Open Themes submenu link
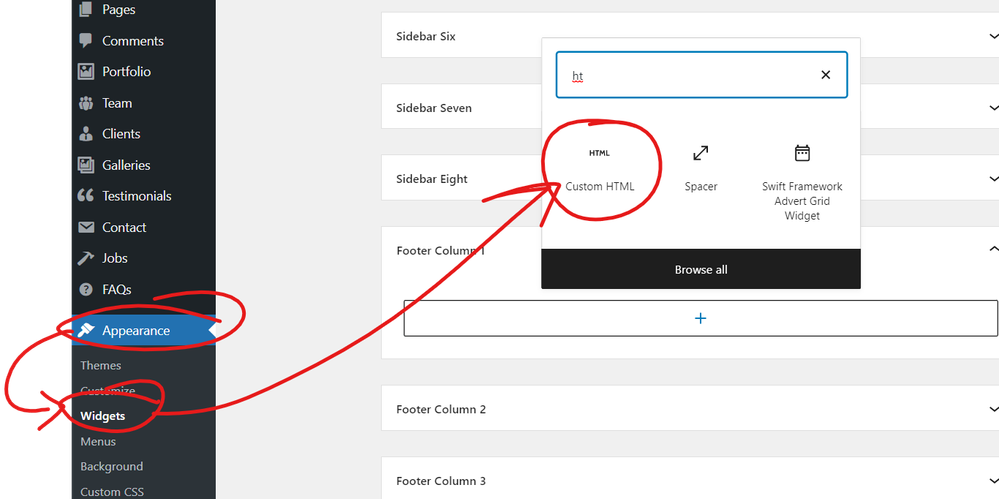The image size is (999, 499). click(x=101, y=365)
